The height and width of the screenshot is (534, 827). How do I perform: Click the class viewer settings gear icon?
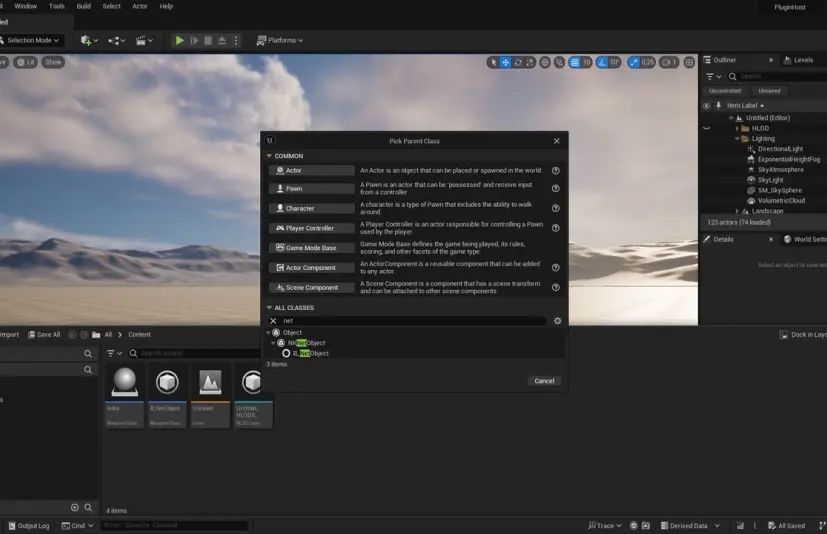(x=557, y=321)
